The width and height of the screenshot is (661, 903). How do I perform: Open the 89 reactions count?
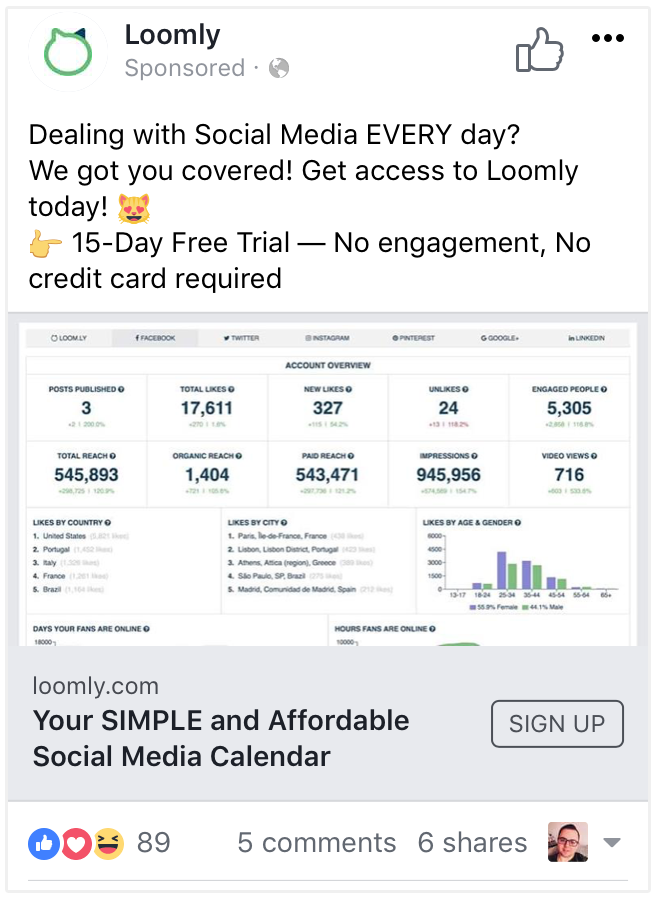[x=154, y=843]
